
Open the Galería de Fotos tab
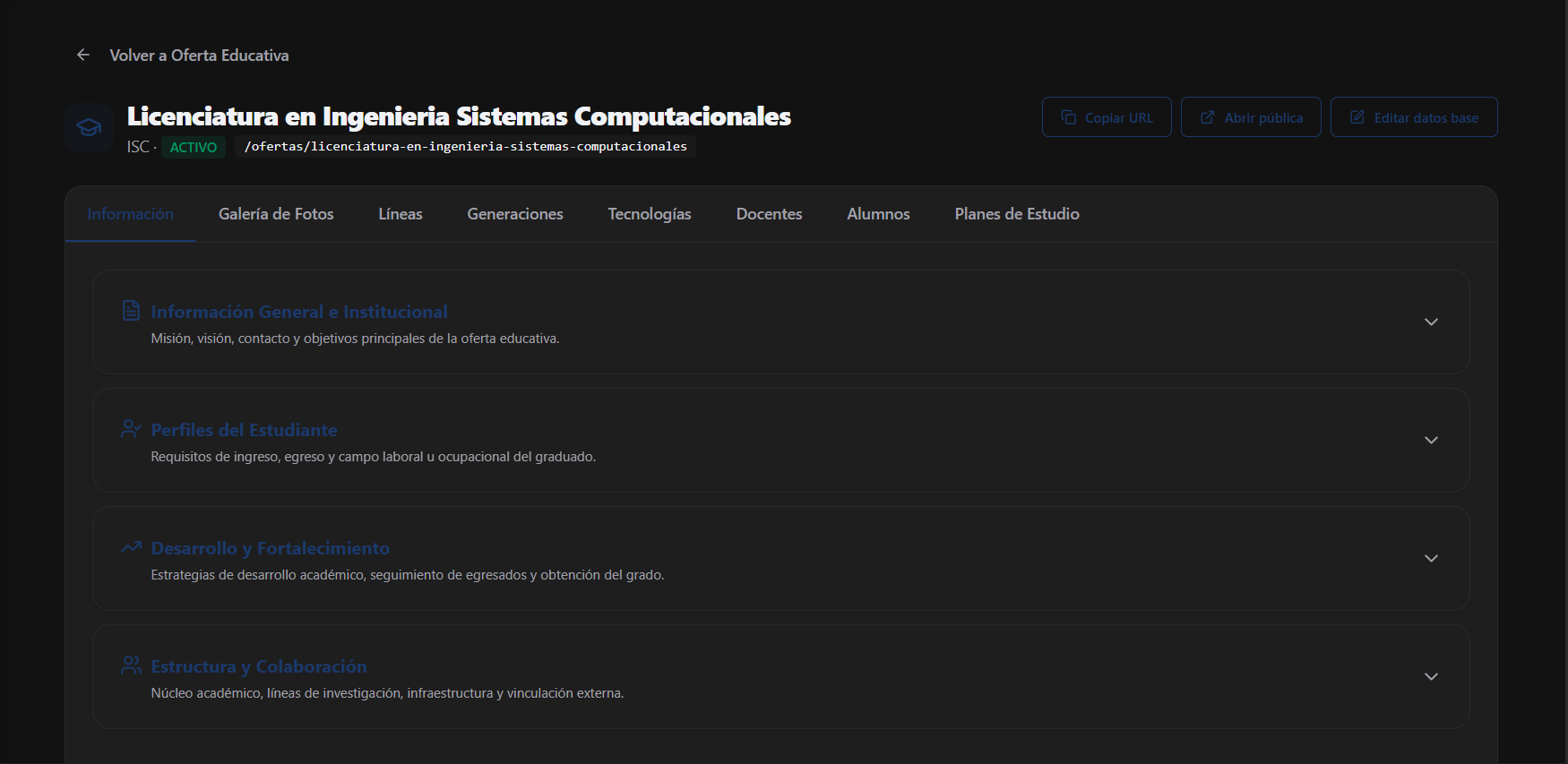[276, 214]
